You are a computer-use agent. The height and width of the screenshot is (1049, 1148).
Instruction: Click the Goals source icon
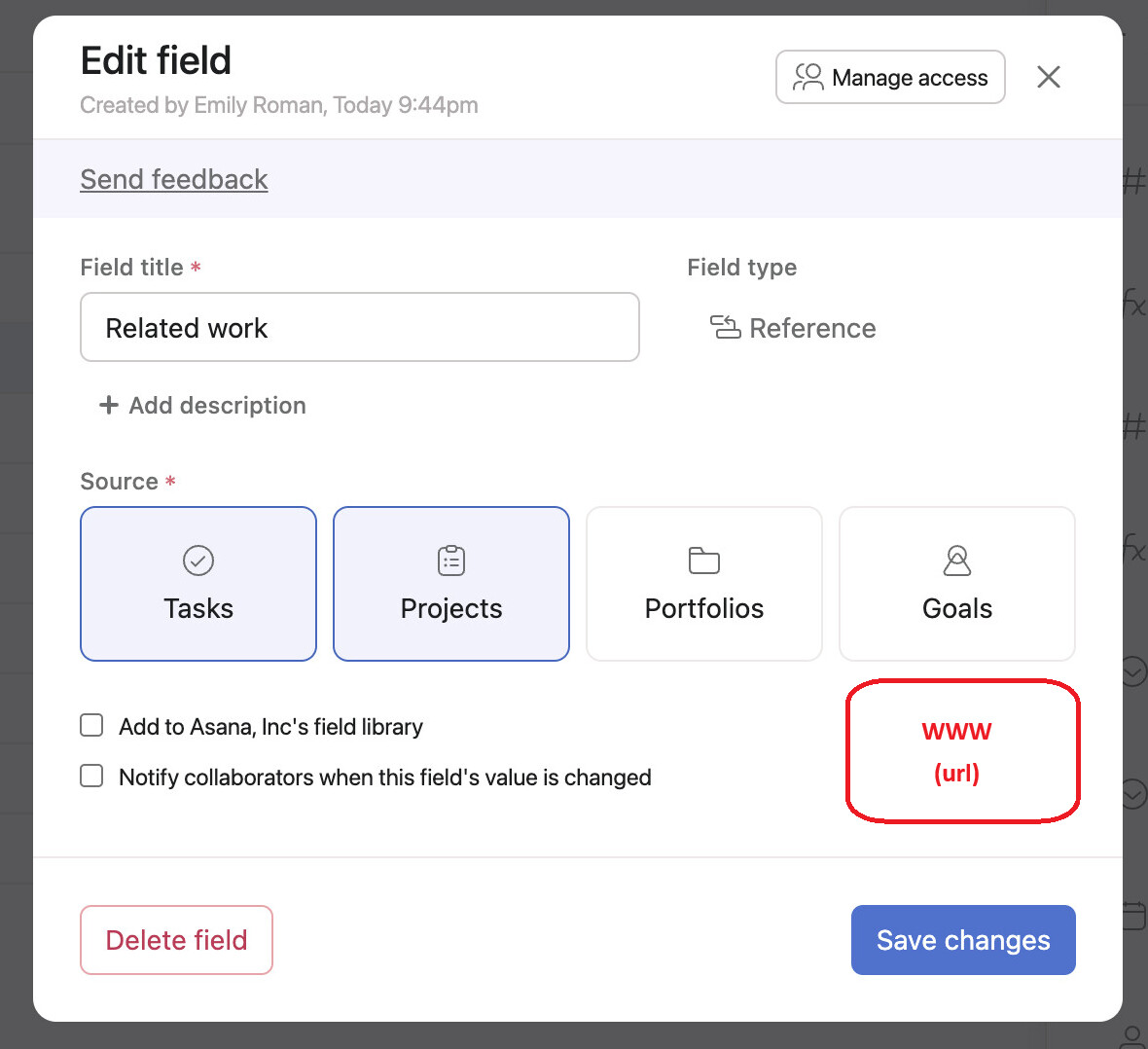(x=957, y=561)
